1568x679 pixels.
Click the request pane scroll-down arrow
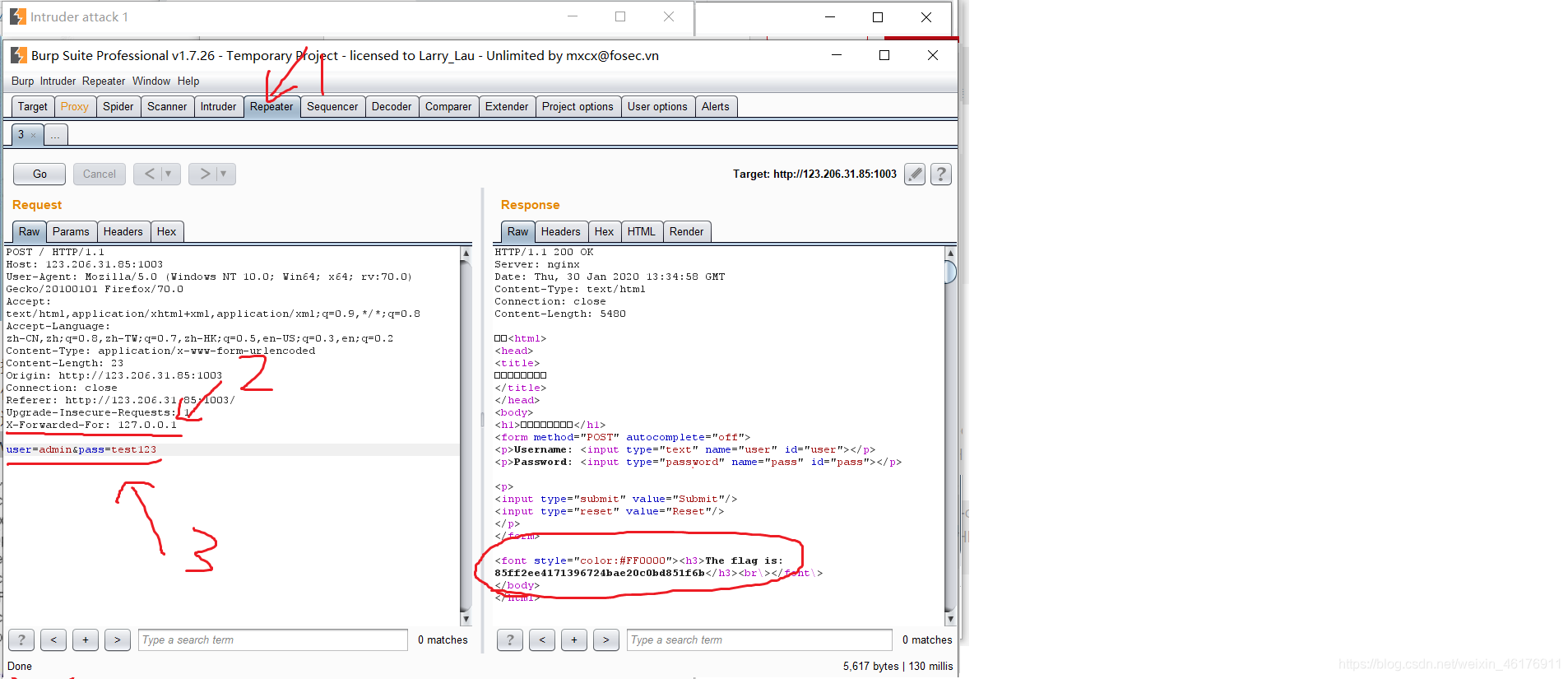coord(466,619)
